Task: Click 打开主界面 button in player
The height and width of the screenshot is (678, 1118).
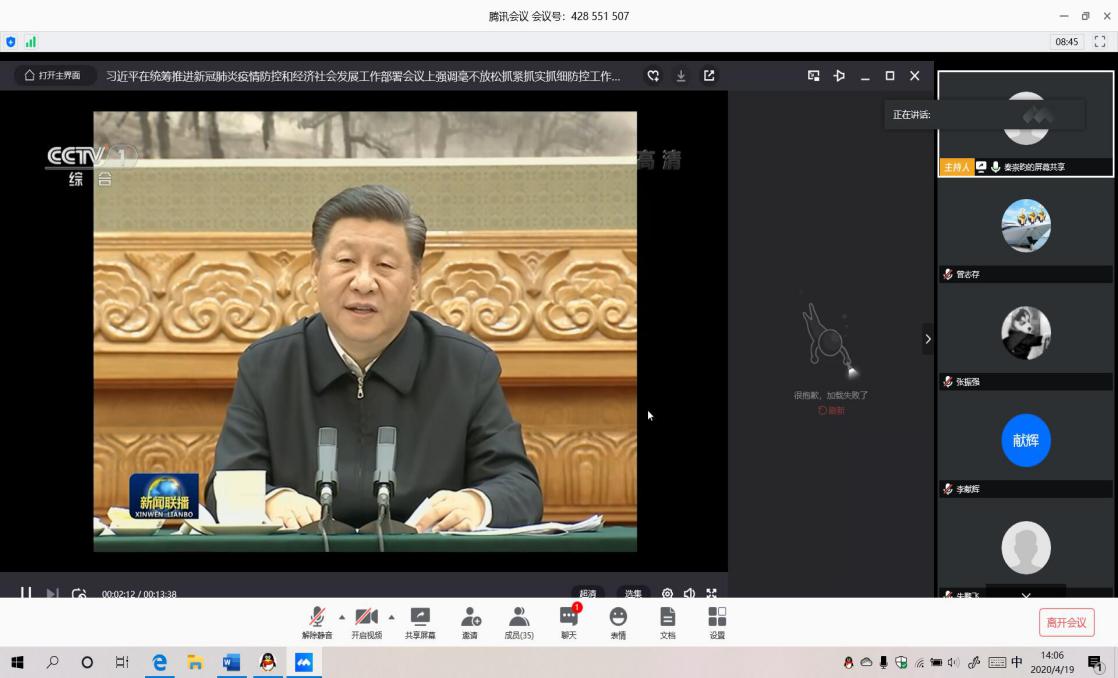Action: pyautogui.click(x=54, y=76)
